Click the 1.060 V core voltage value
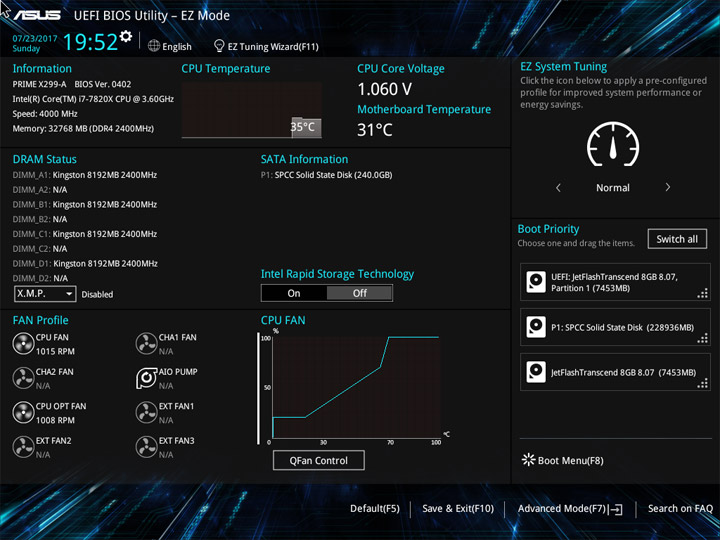The image size is (720, 540). 384,89
